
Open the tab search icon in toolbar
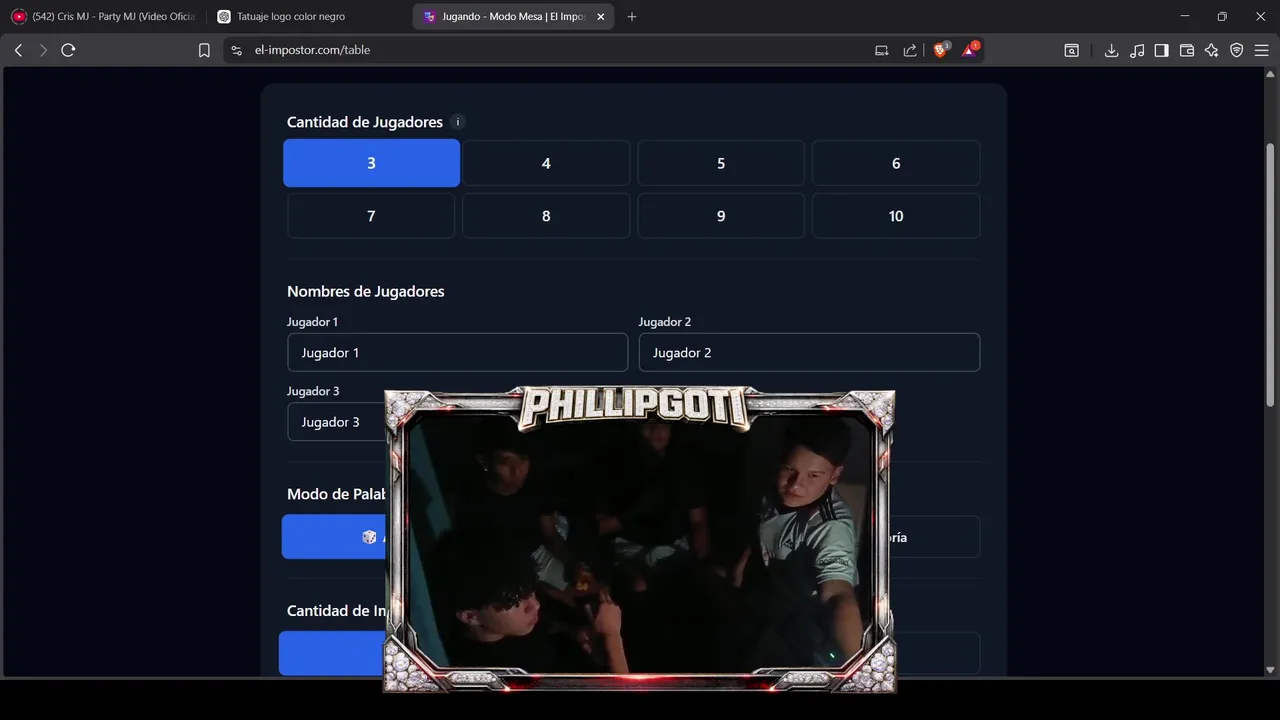[x=1071, y=50]
